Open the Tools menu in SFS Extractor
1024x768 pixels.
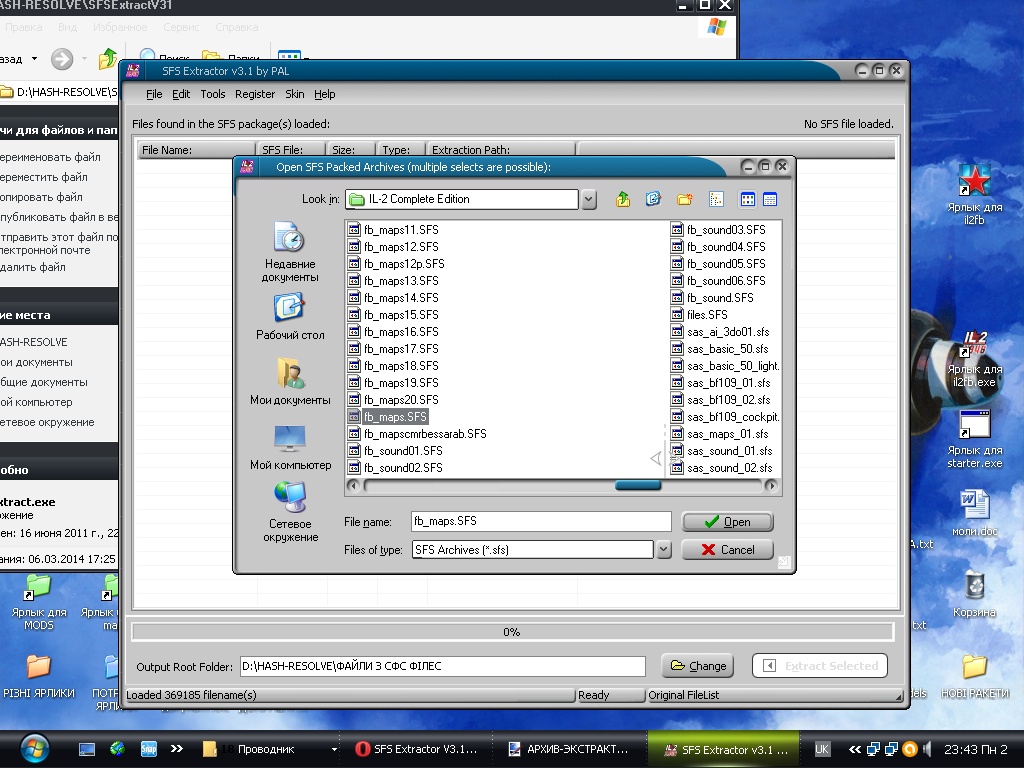[x=213, y=94]
